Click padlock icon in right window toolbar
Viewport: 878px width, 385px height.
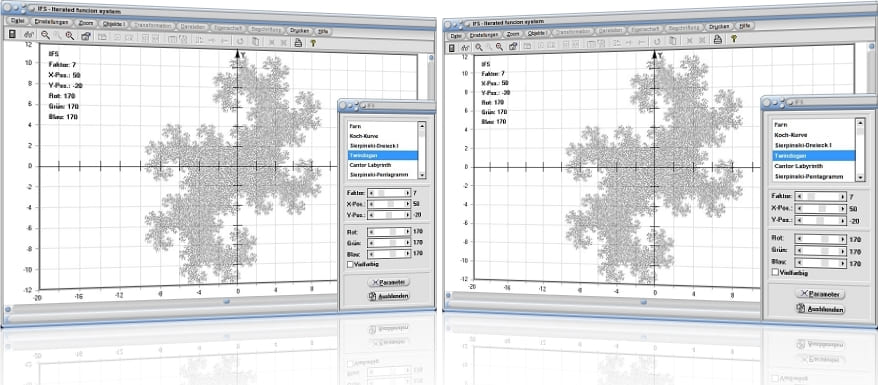coord(513,46)
